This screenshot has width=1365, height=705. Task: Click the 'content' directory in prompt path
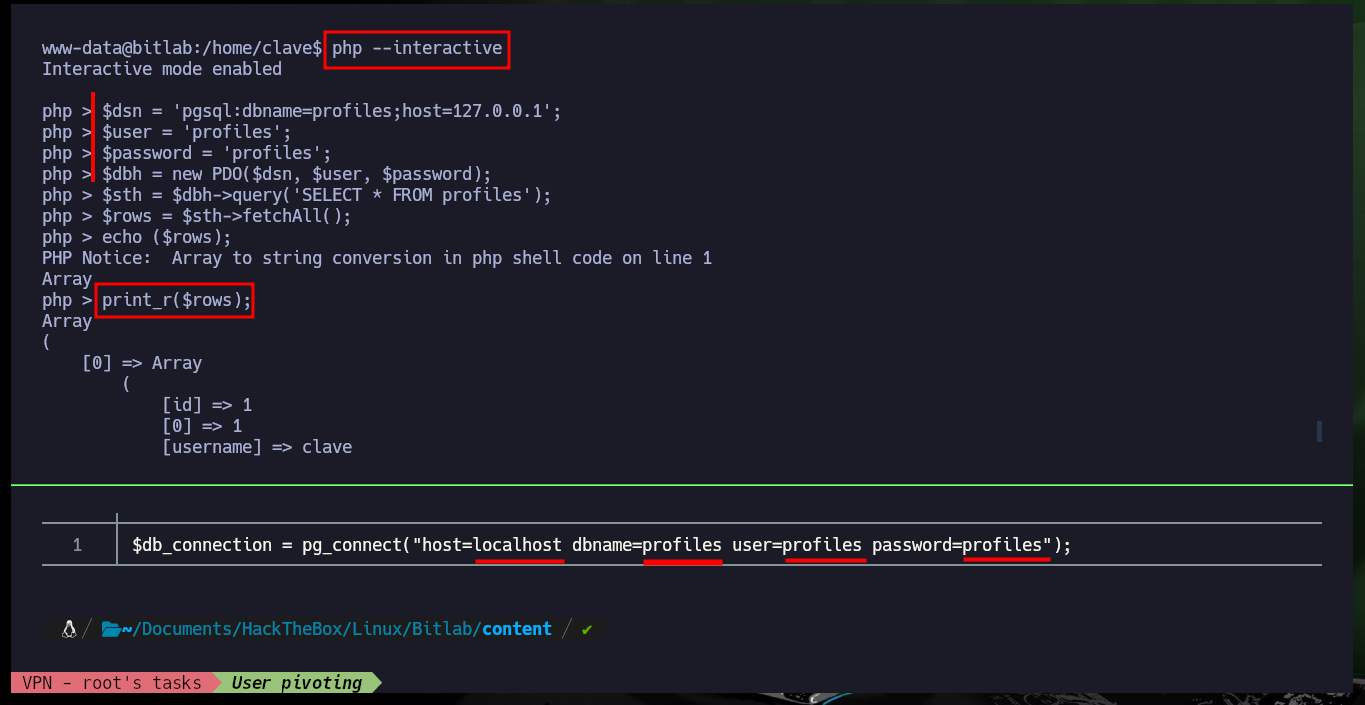(516, 629)
